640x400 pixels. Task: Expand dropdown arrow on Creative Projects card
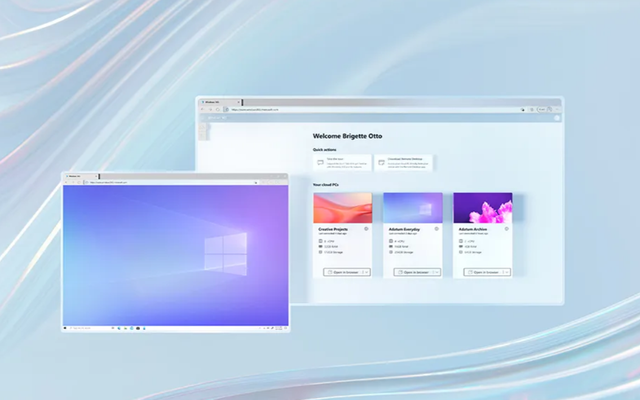(366, 272)
